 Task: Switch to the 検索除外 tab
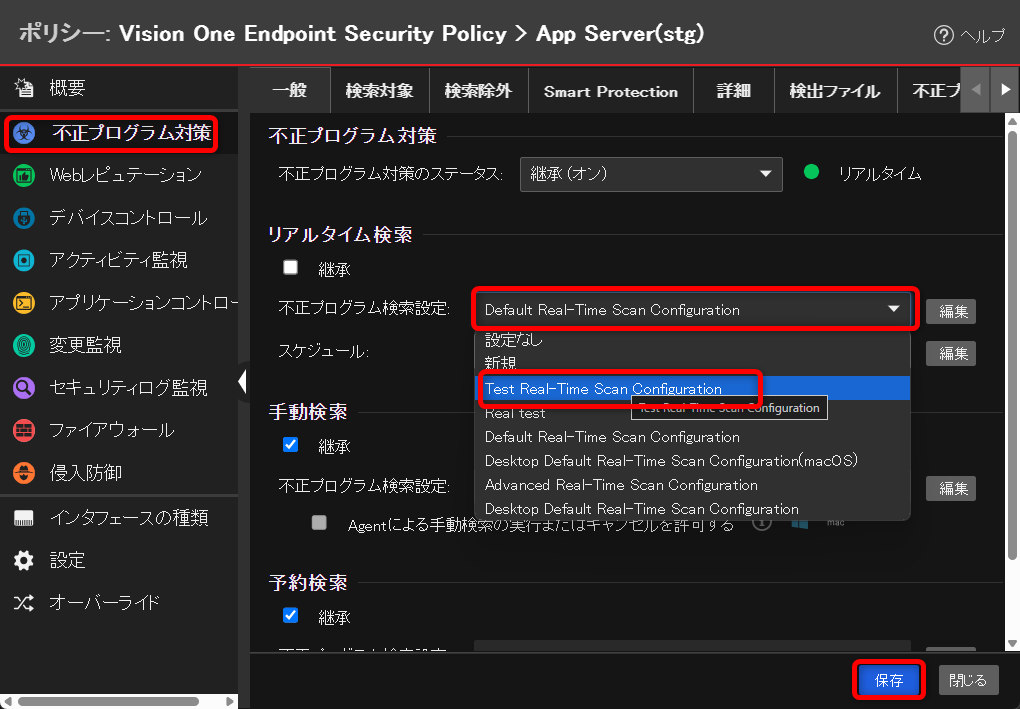(x=479, y=90)
